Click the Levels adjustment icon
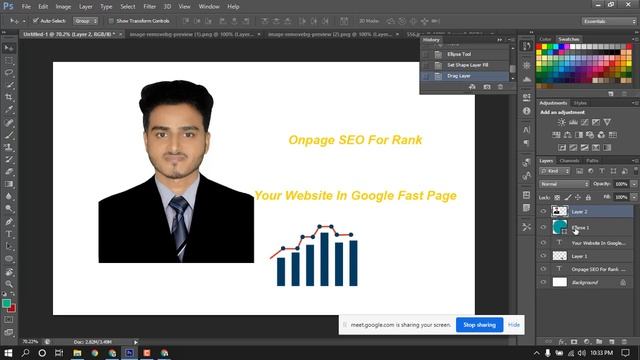The image size is (640, 360). (x=573, y=122)
